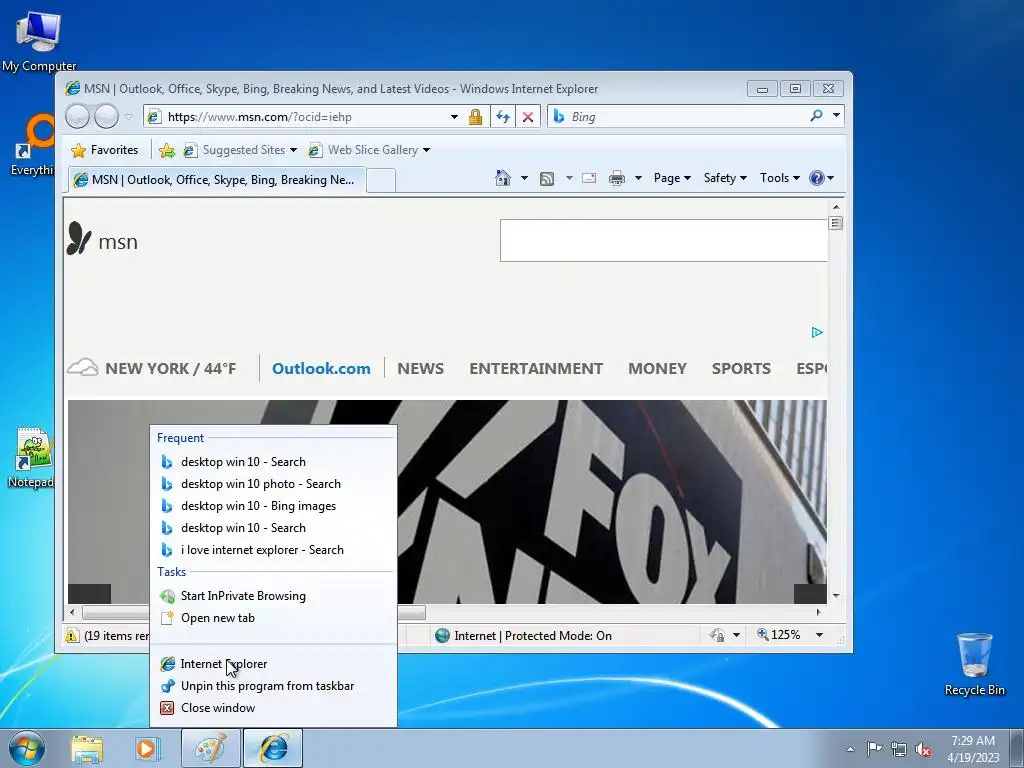Image resolution: width=1024 pixels, height=768 pixels.
Task: Switch to the MSN browser tab
Action: click(217, 180)
